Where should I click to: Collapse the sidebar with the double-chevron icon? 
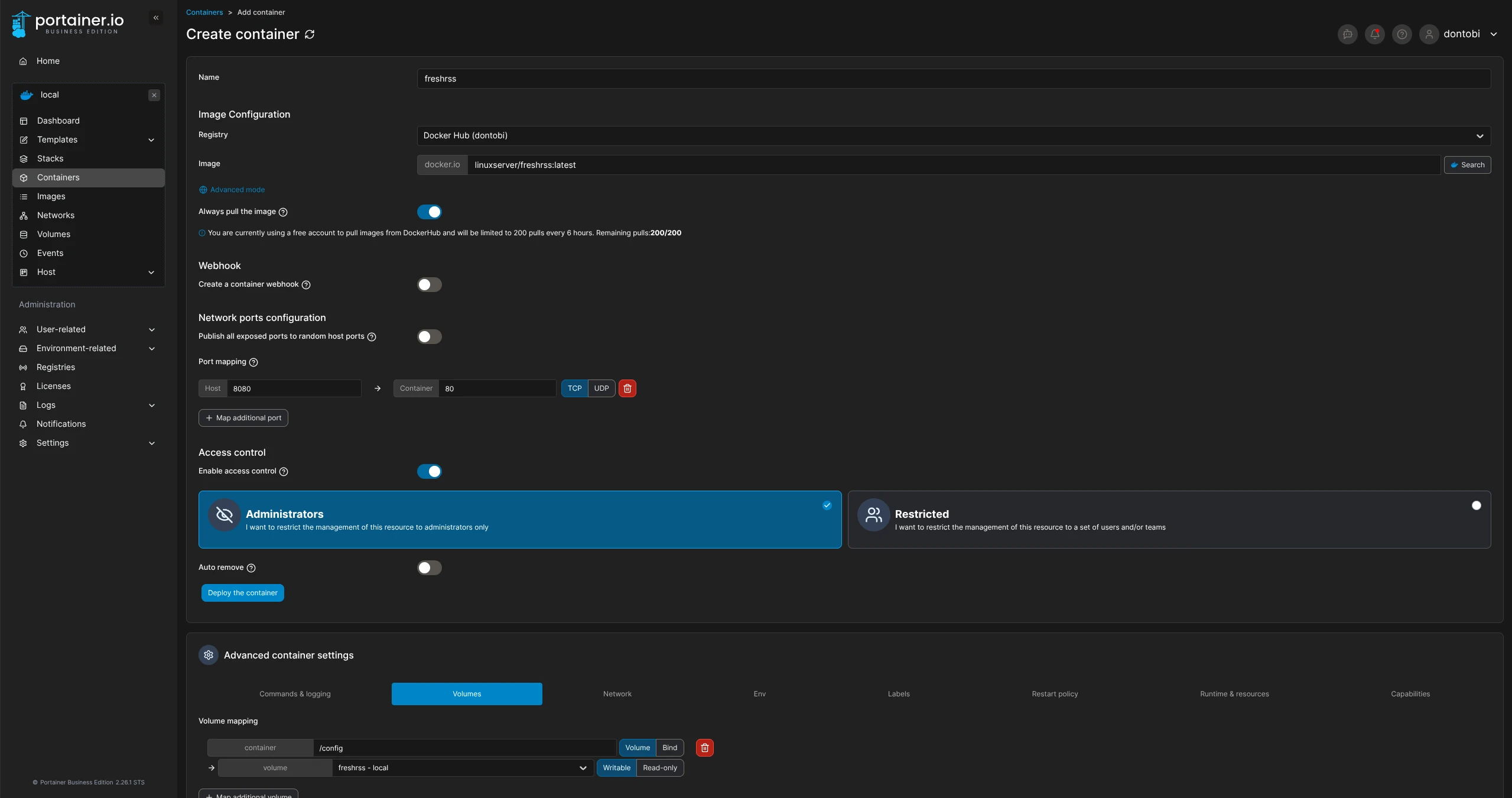tap(156, 18)
